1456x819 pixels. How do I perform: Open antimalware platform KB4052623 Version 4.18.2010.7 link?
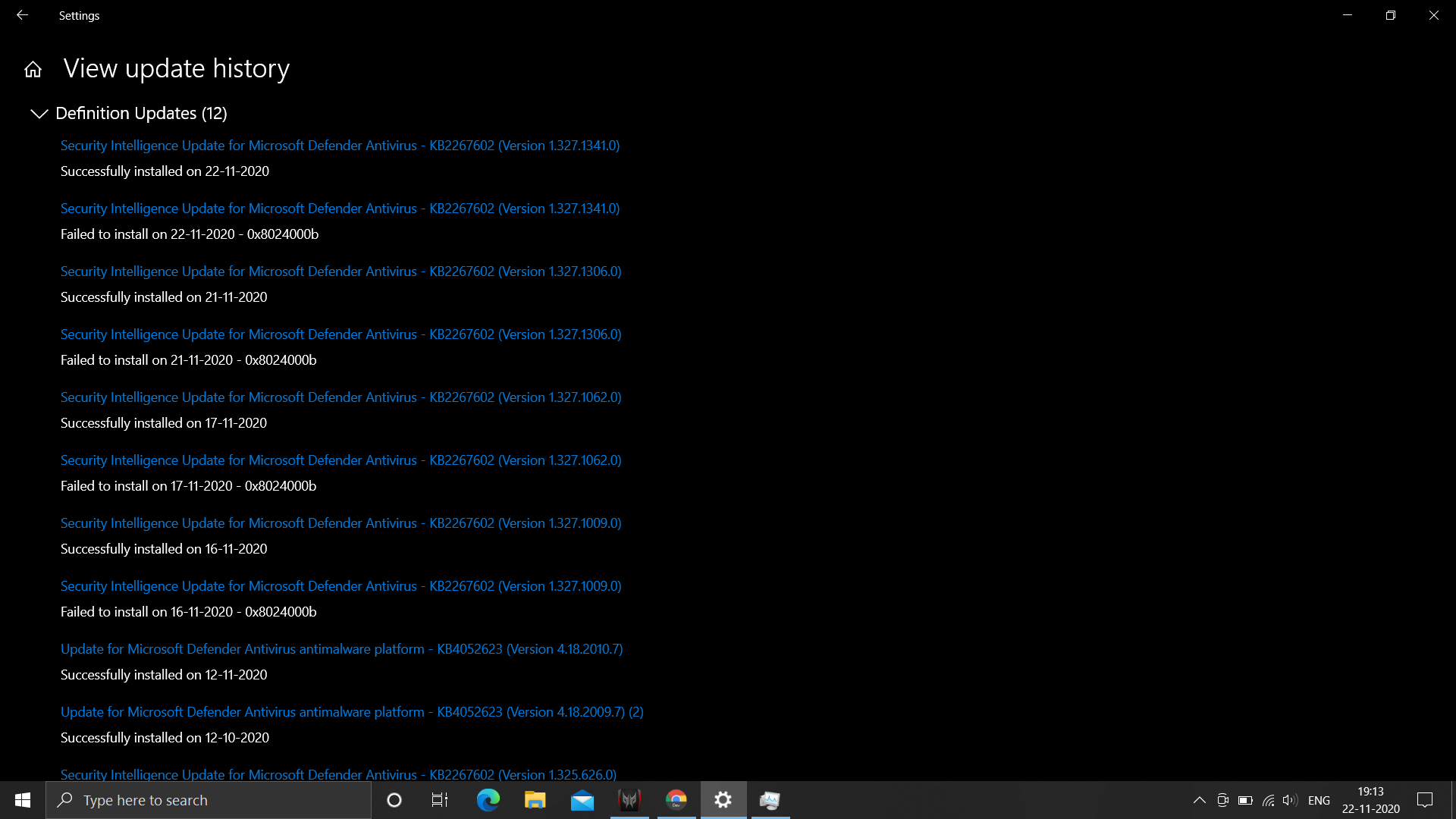(x=341, y=649)
